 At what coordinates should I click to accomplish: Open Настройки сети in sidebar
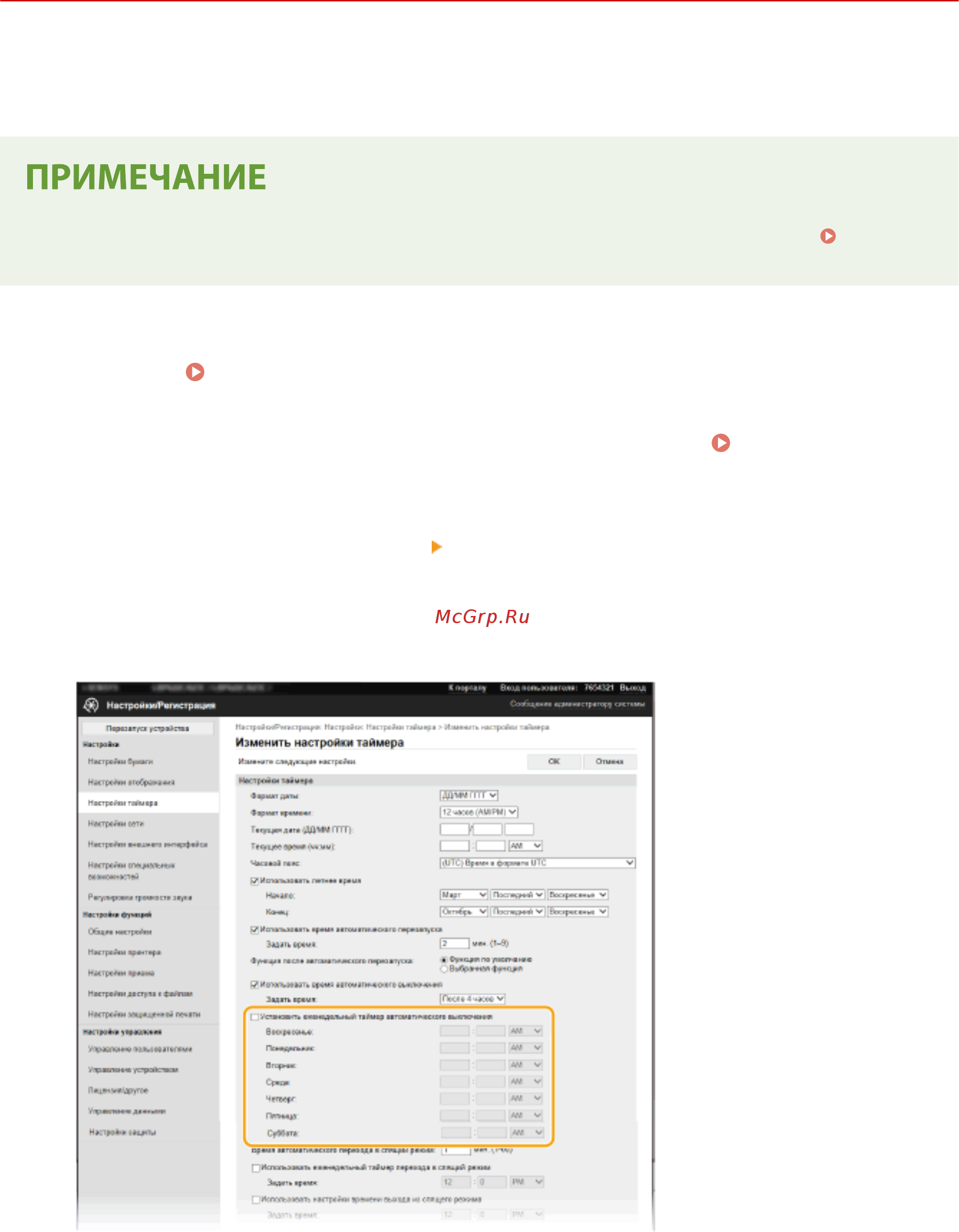pyautogui.click(x=116, y=824)
